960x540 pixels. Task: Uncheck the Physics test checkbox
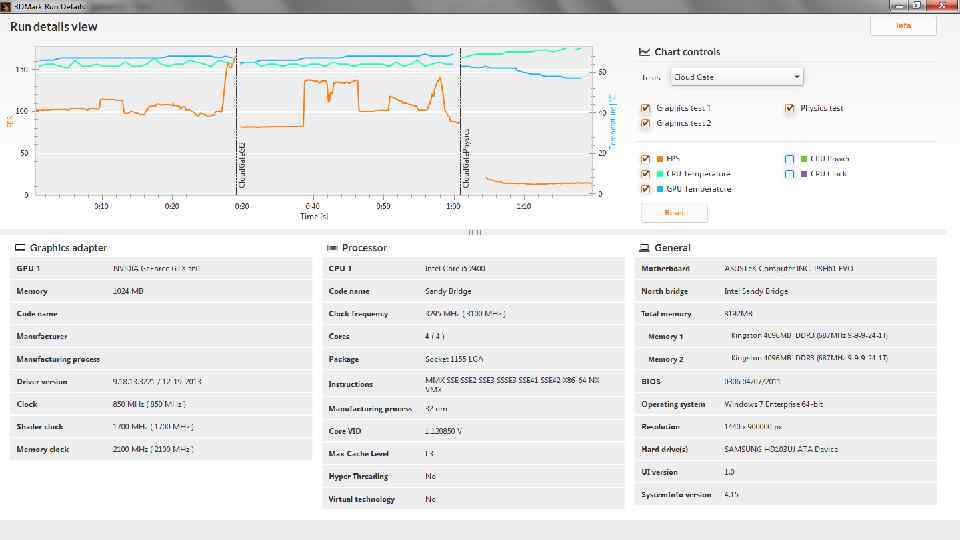click(x=789, y=108)
